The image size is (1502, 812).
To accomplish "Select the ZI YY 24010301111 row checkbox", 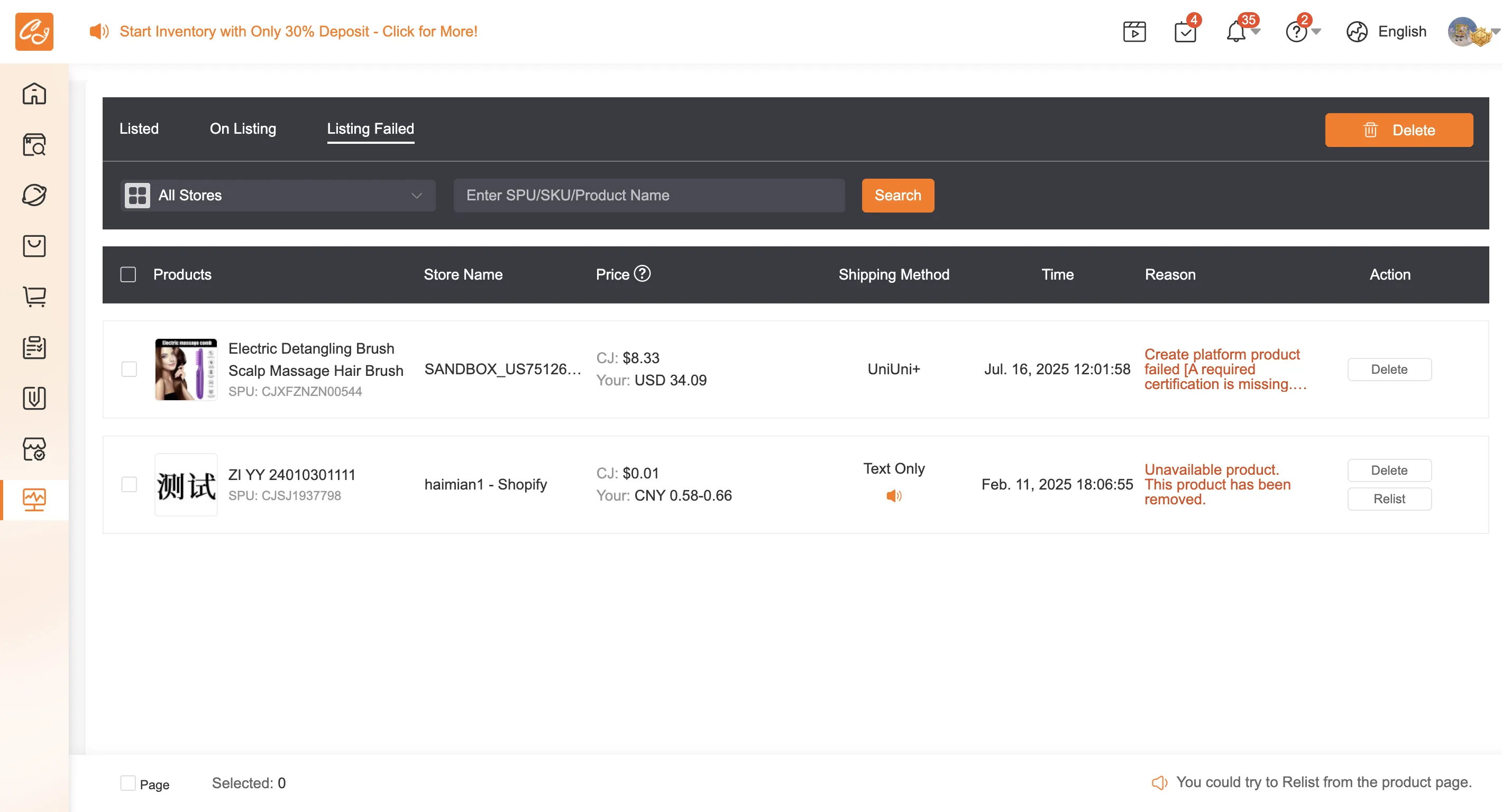I will (129, 484).
